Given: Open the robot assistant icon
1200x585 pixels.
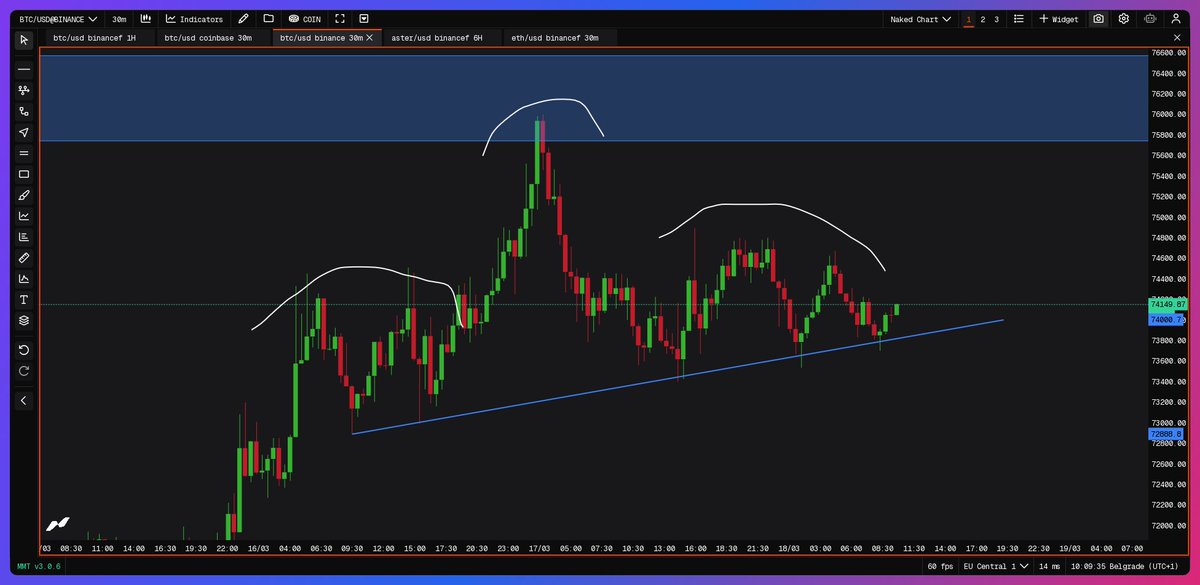Looking at the screenshot, I should [1150, 18].
